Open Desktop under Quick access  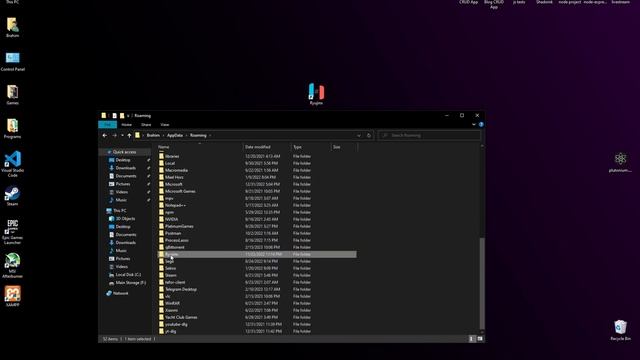(x=120, y=160)
